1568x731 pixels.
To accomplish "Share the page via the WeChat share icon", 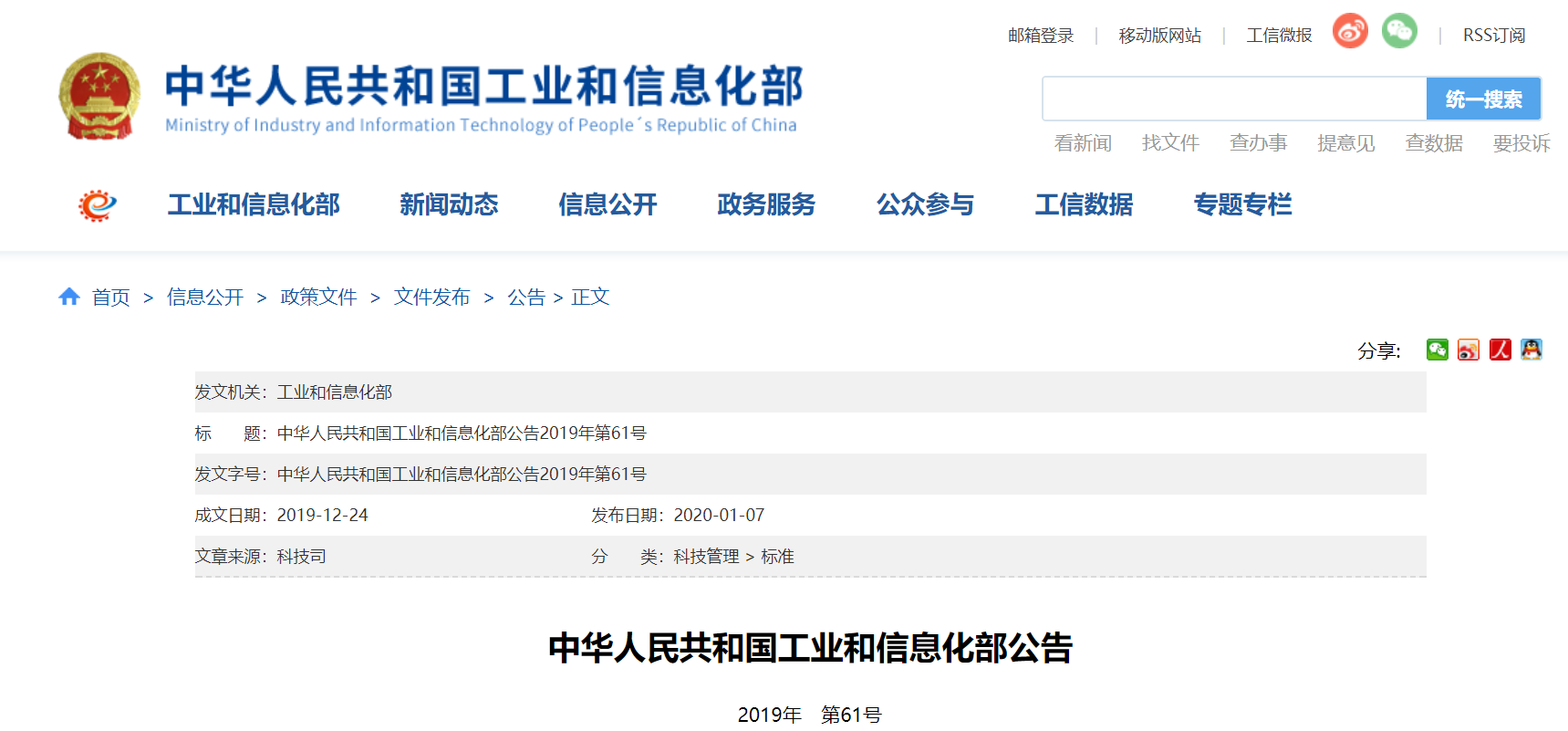I will [1438, 350].
